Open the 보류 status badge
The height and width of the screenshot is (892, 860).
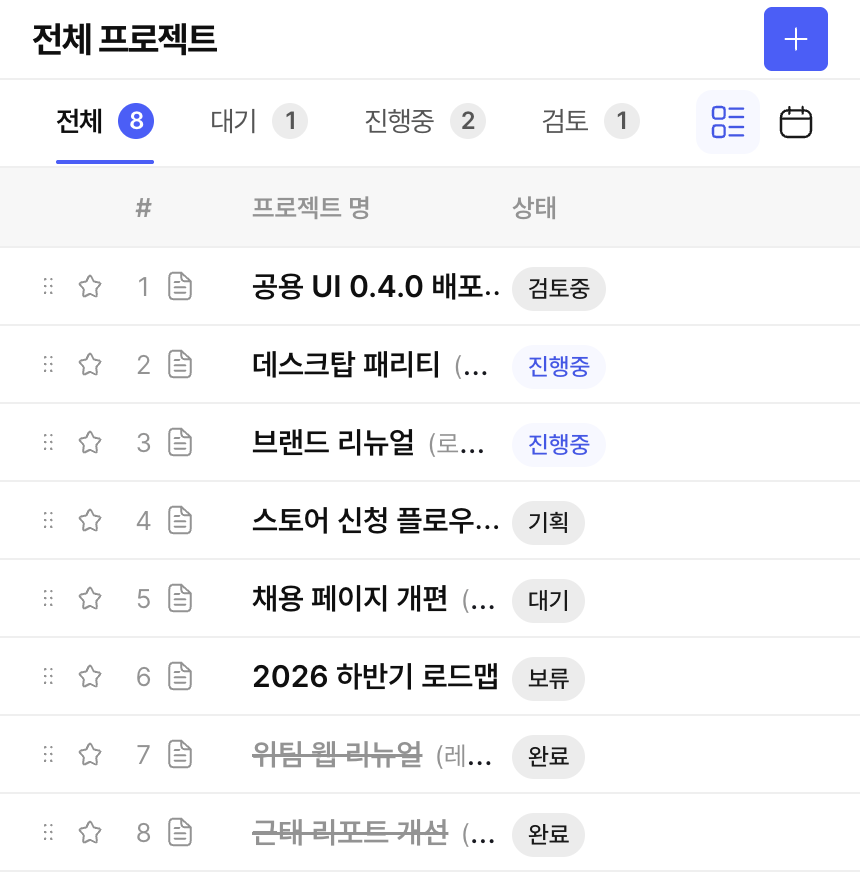click(548, 679)
